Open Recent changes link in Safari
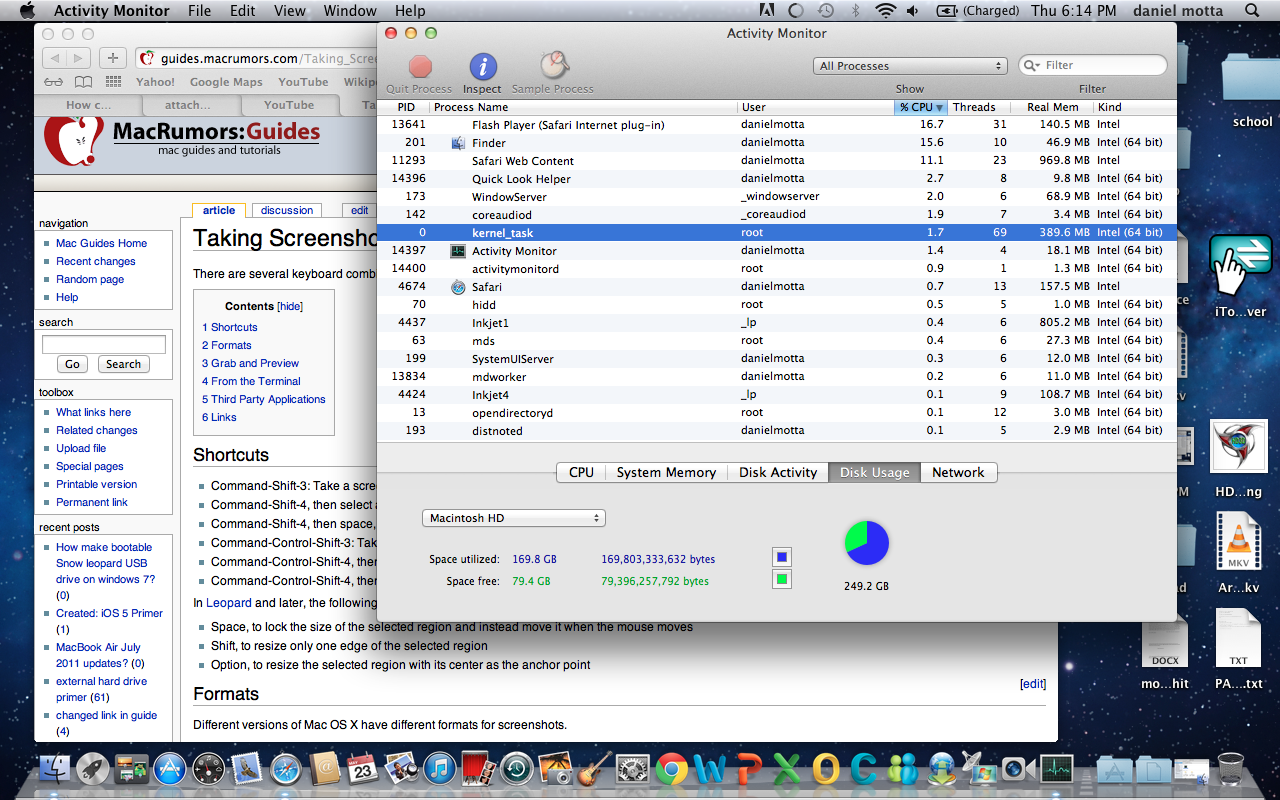This screenshot has width=1280, height=800. pyautogui.click(x=96, y=261)
